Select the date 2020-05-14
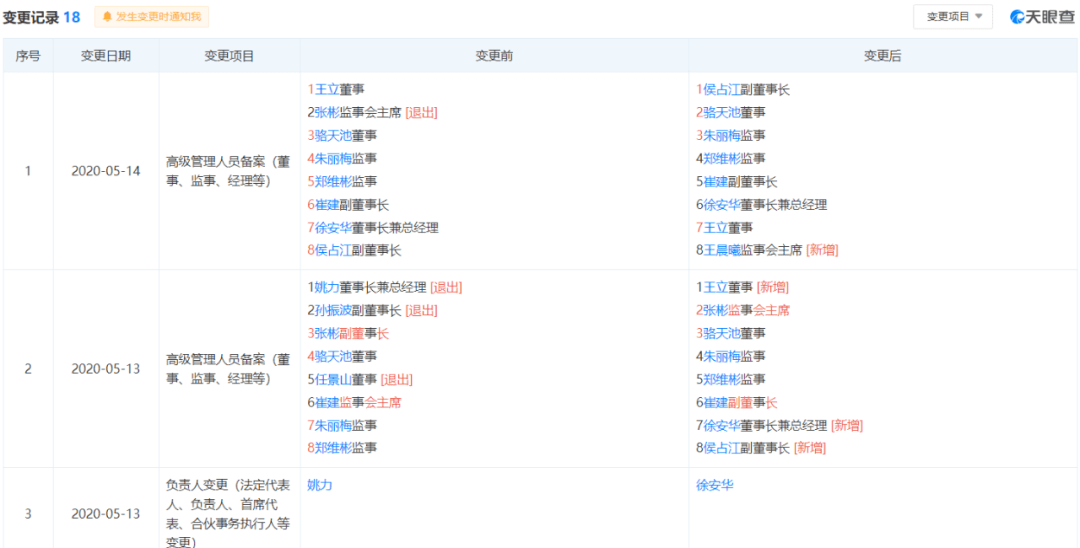This screenshot has height=548, width=1080. point(106,171)
